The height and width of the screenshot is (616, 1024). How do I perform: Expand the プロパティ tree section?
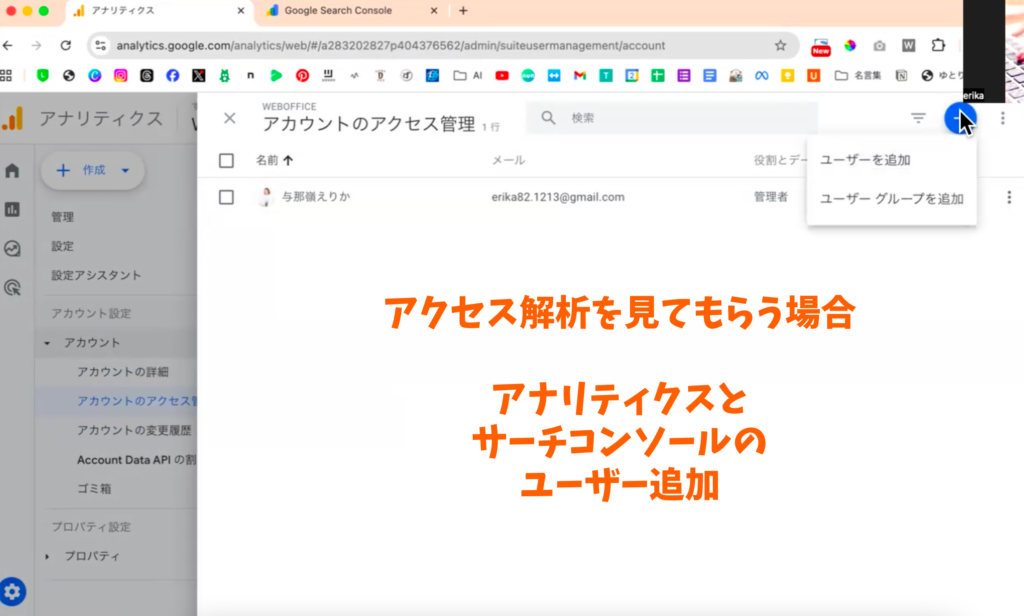point(46,556)
